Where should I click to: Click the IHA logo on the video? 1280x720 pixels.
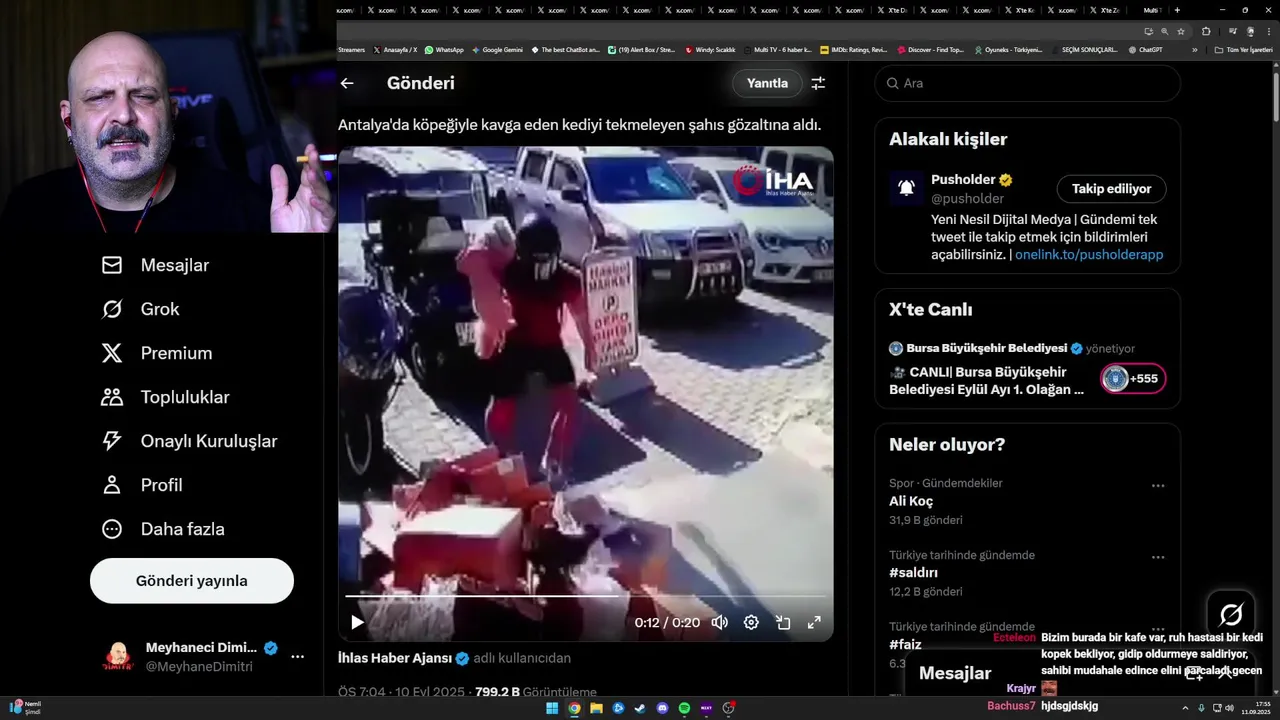point(773,181)
